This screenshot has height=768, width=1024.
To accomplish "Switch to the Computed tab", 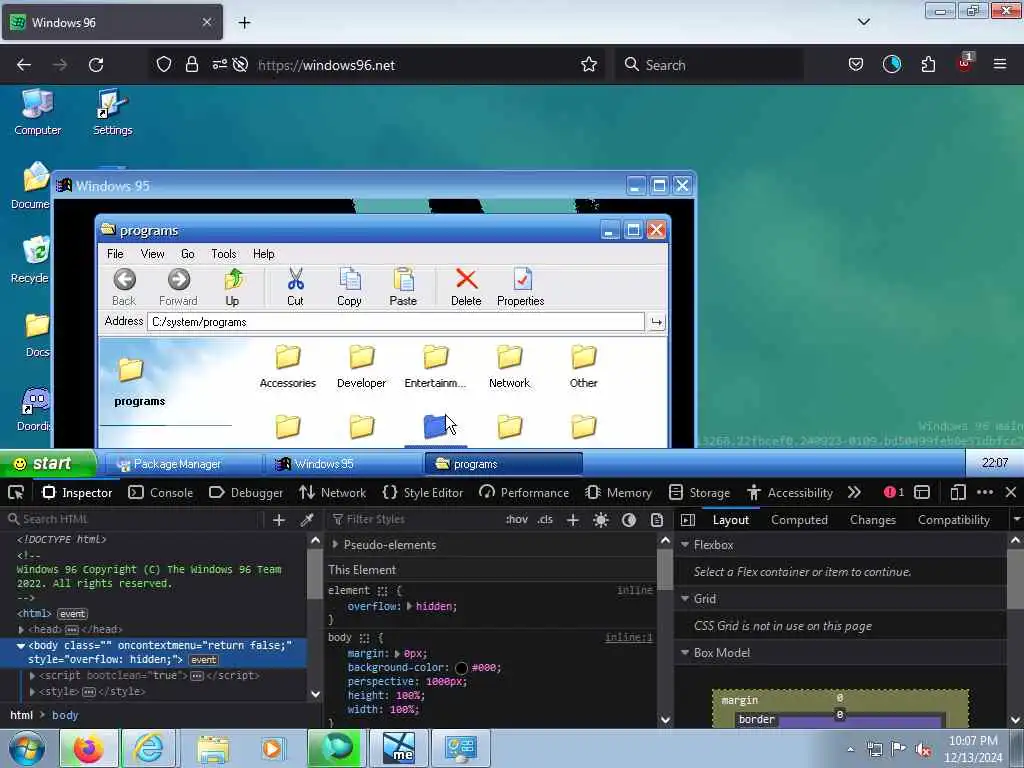I will 799,520.
